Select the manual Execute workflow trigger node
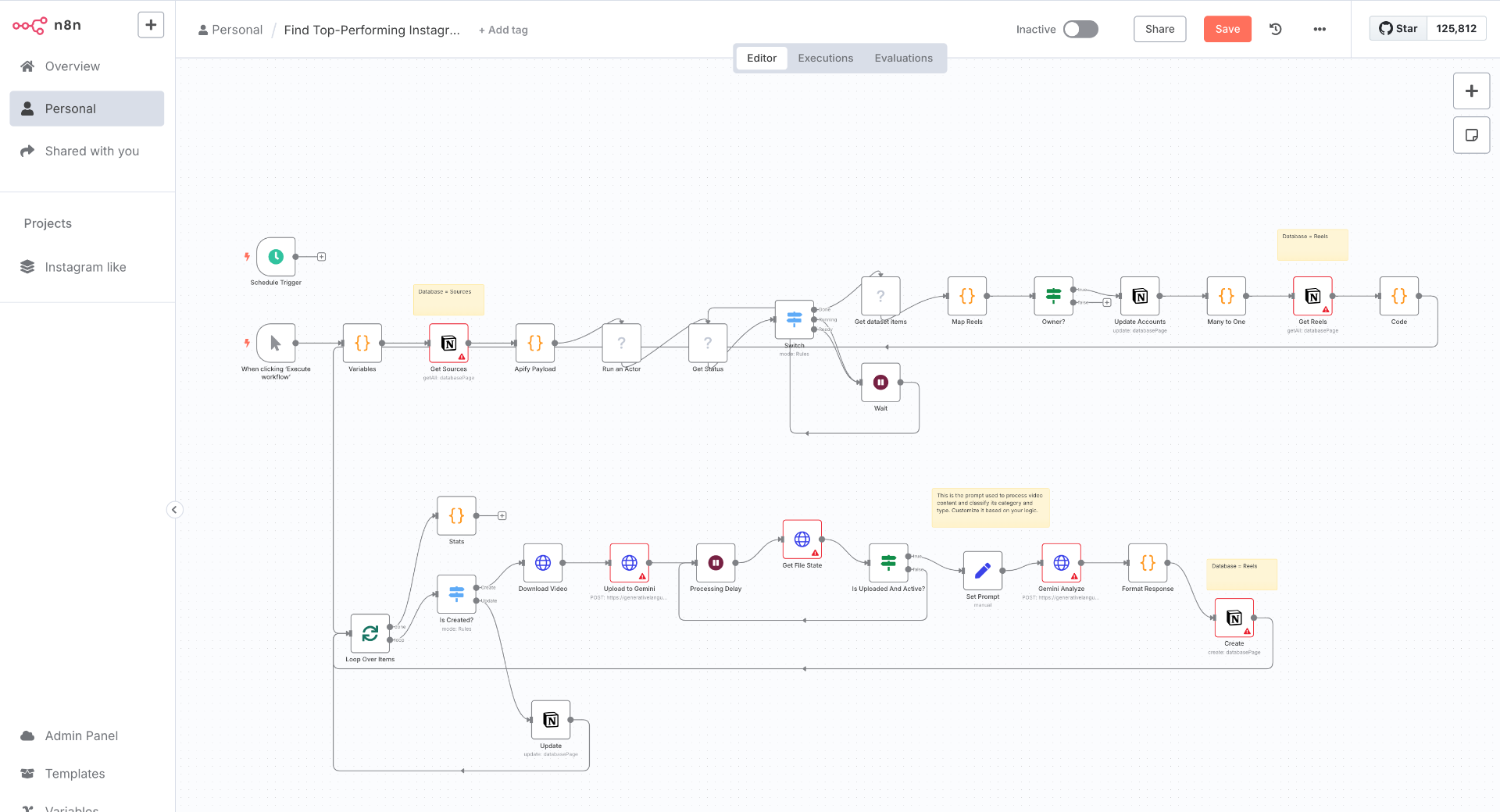The image size is (1500, 812). (276, 343)
